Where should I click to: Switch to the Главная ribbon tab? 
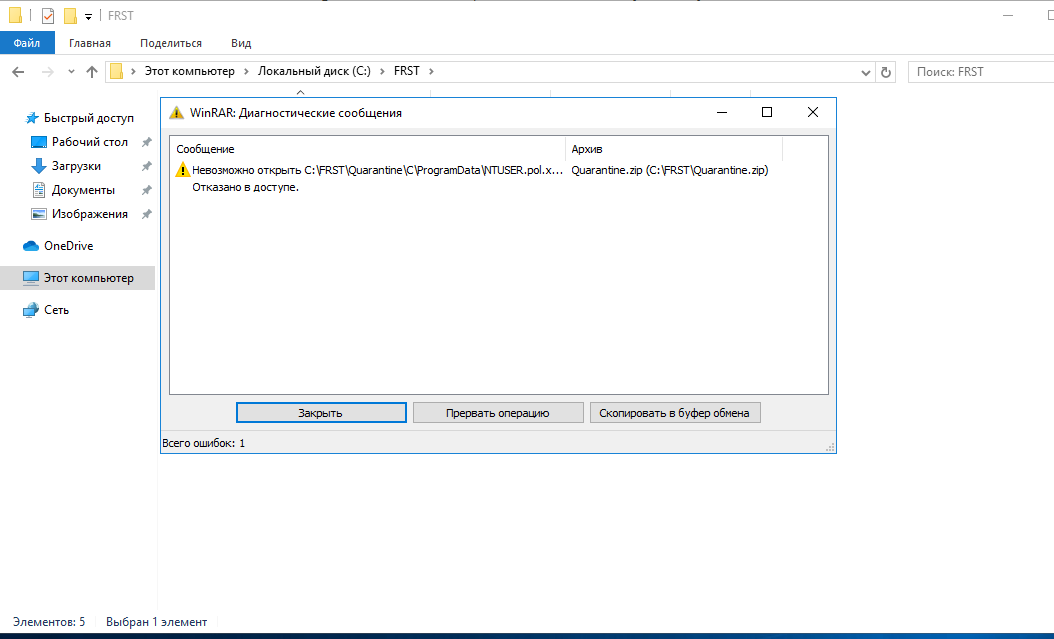pyautogui.click(x=90, y=43)
